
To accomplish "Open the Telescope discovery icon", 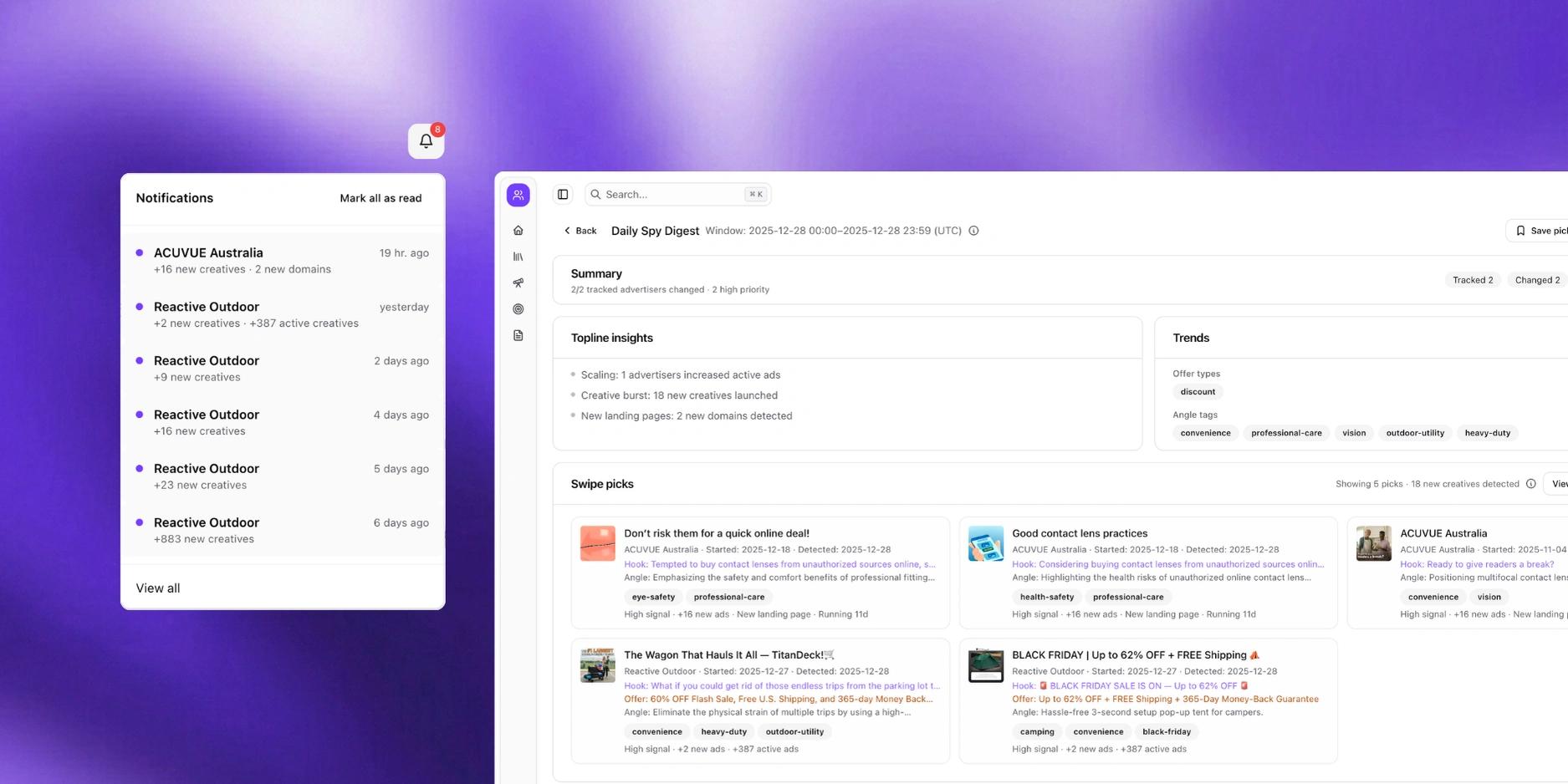I will click(x=518, y=283).
